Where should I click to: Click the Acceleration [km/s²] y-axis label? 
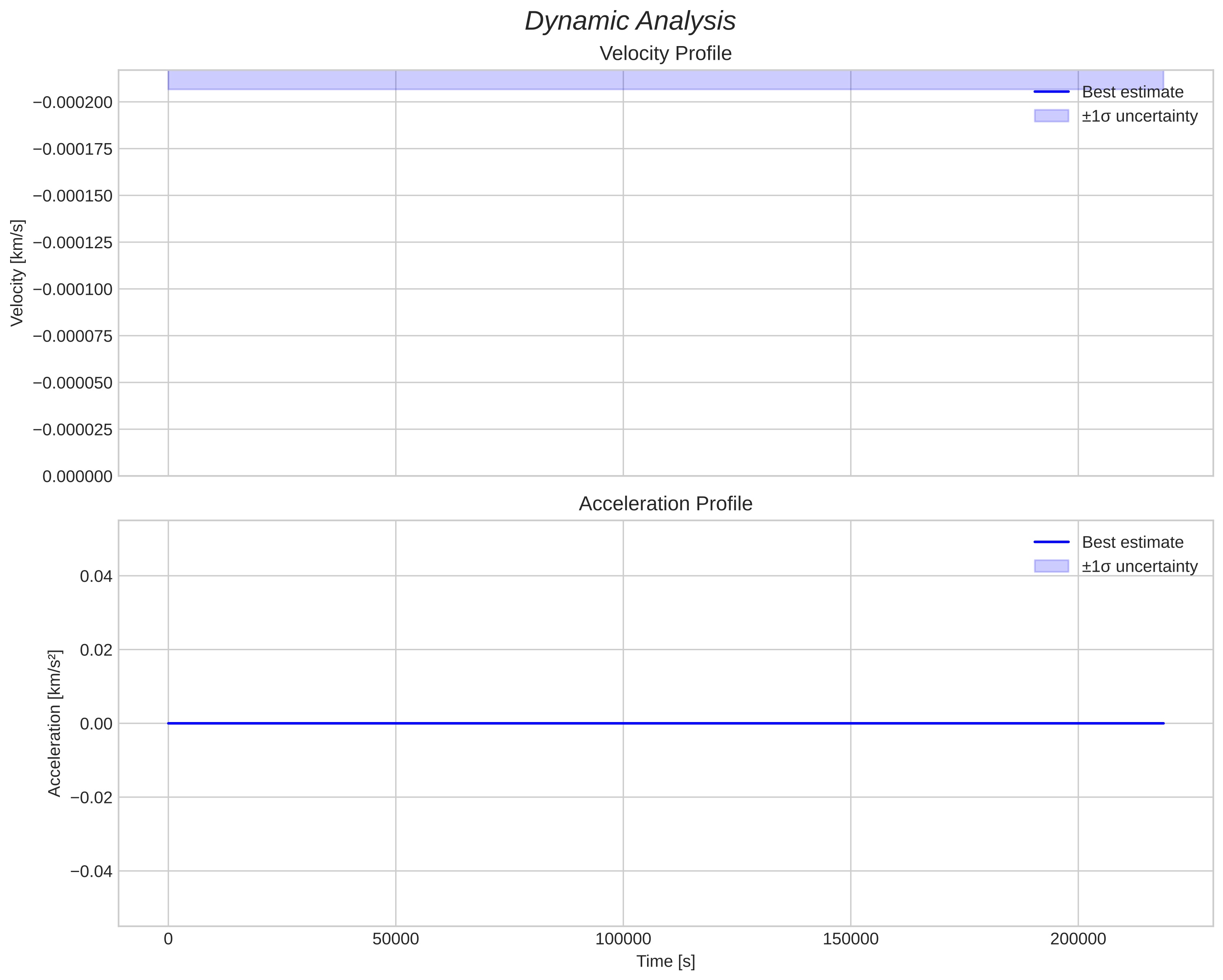pos(55,723)
